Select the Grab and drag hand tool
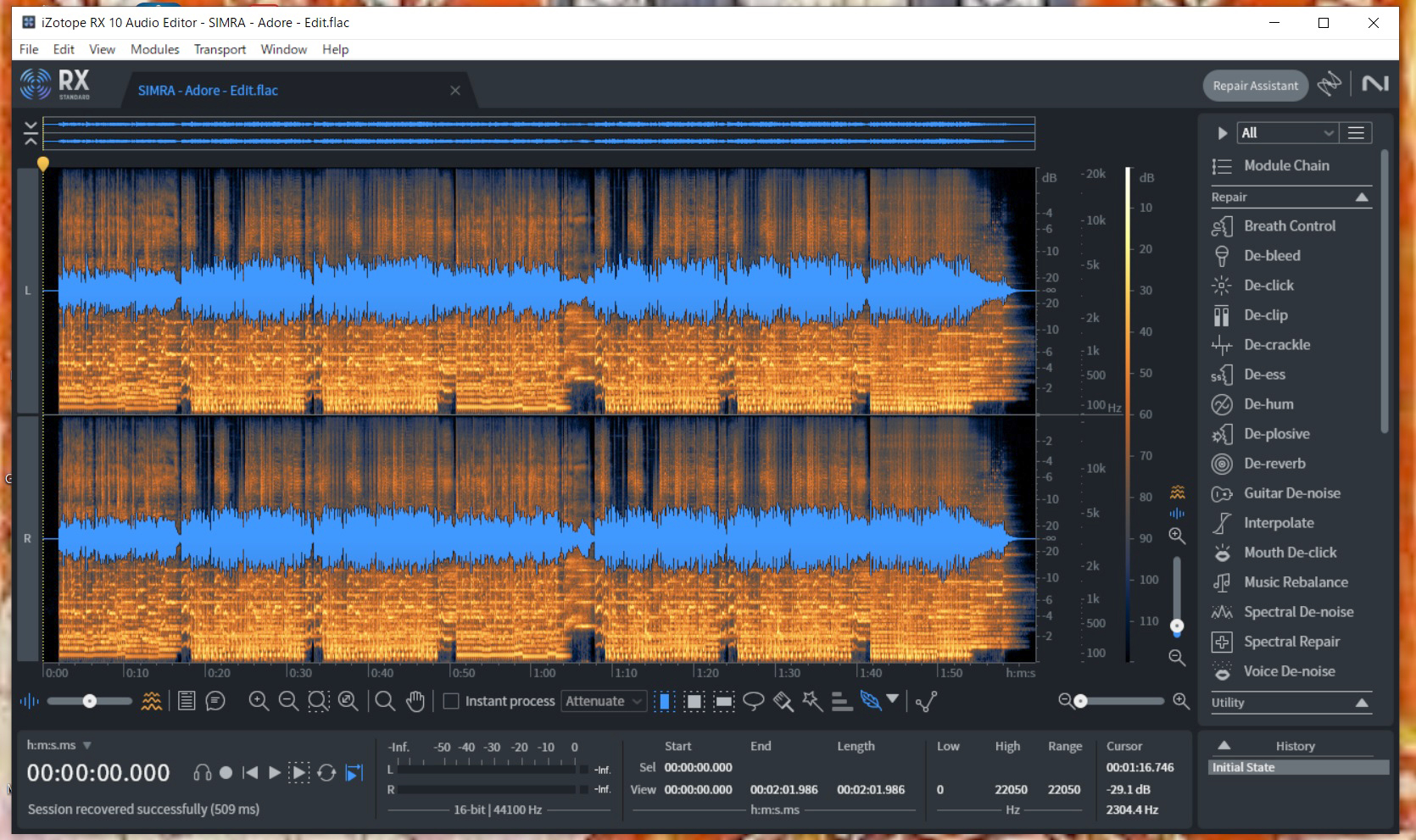The image size is (1416, 840). [415, 701]
